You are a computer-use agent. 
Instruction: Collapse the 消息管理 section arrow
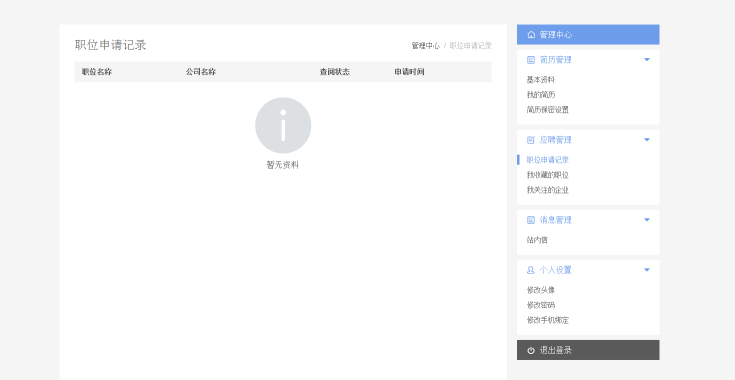[647, 220]
